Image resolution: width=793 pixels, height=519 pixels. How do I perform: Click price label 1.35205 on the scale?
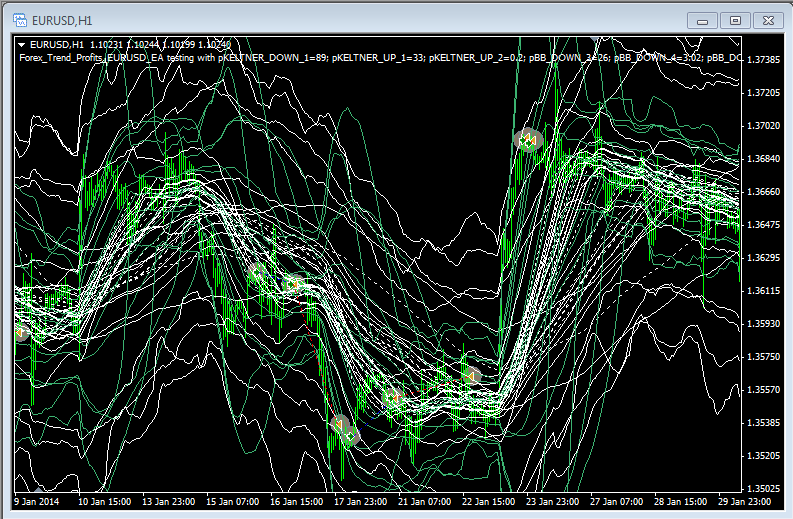click(x=763, y=456)
